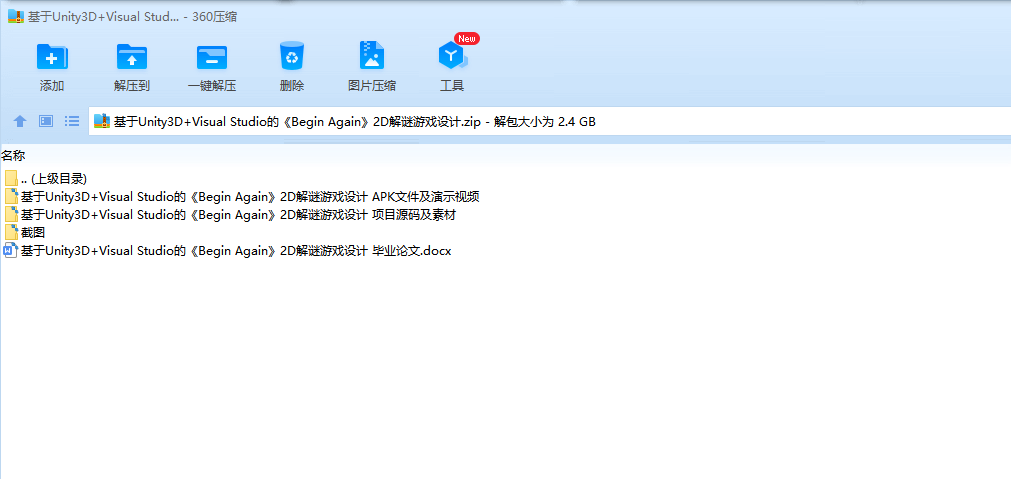The height and width of the screenshot is (479, 1011).
Task: Go up one level with arrow icon
Action: [x=20, y=121]
